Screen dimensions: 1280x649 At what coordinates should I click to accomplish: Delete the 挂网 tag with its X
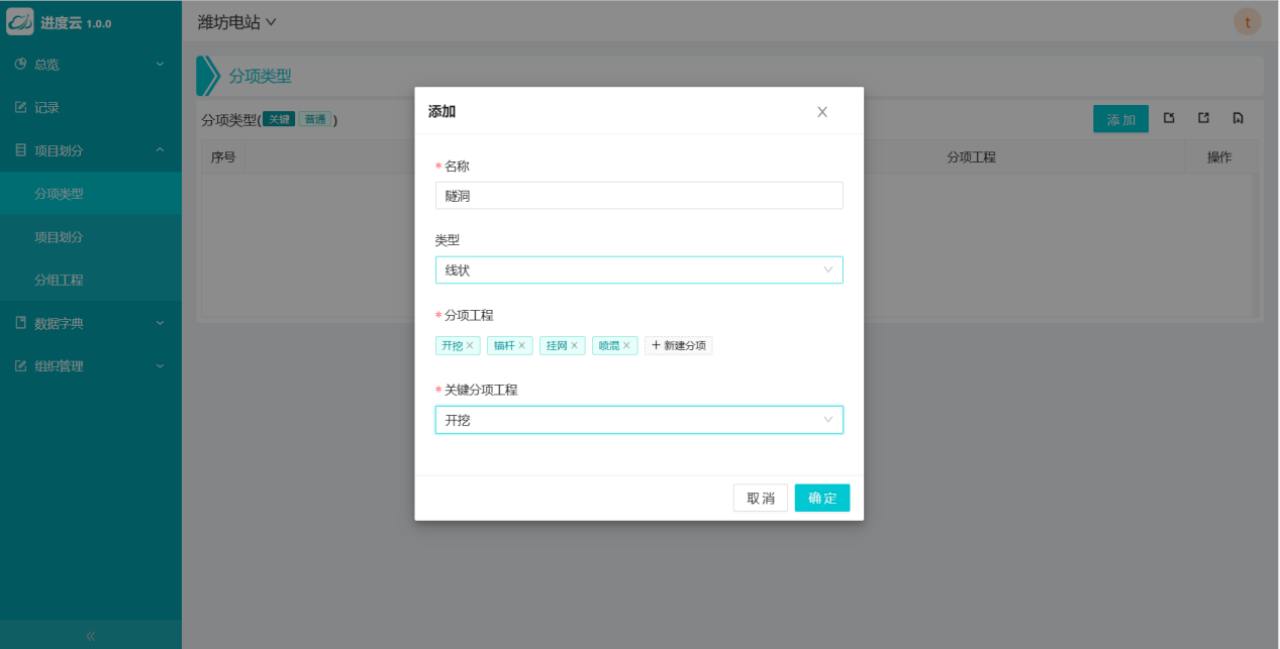tap(574, 346)
